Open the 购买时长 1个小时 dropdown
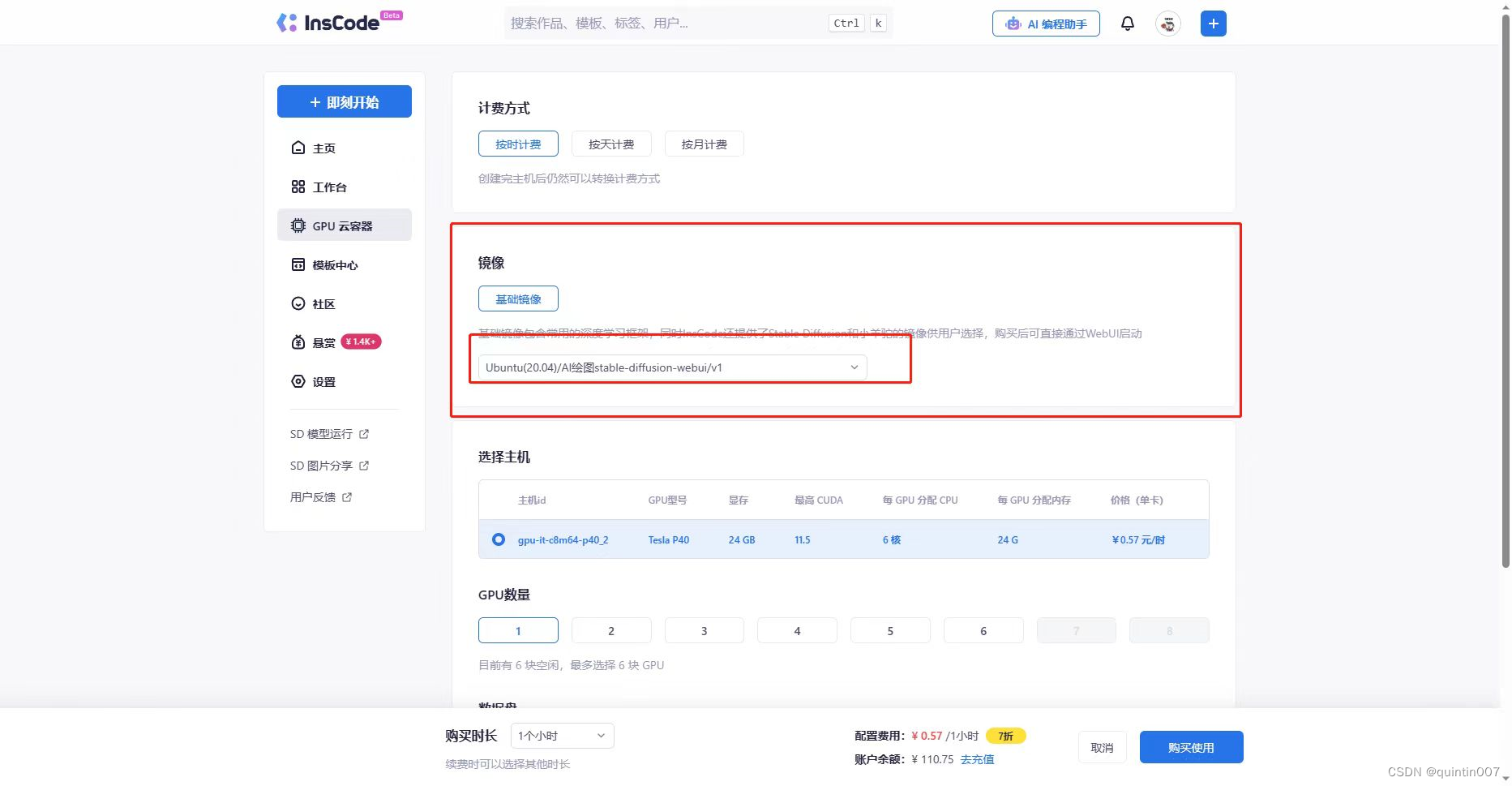 tap(562, 736)
